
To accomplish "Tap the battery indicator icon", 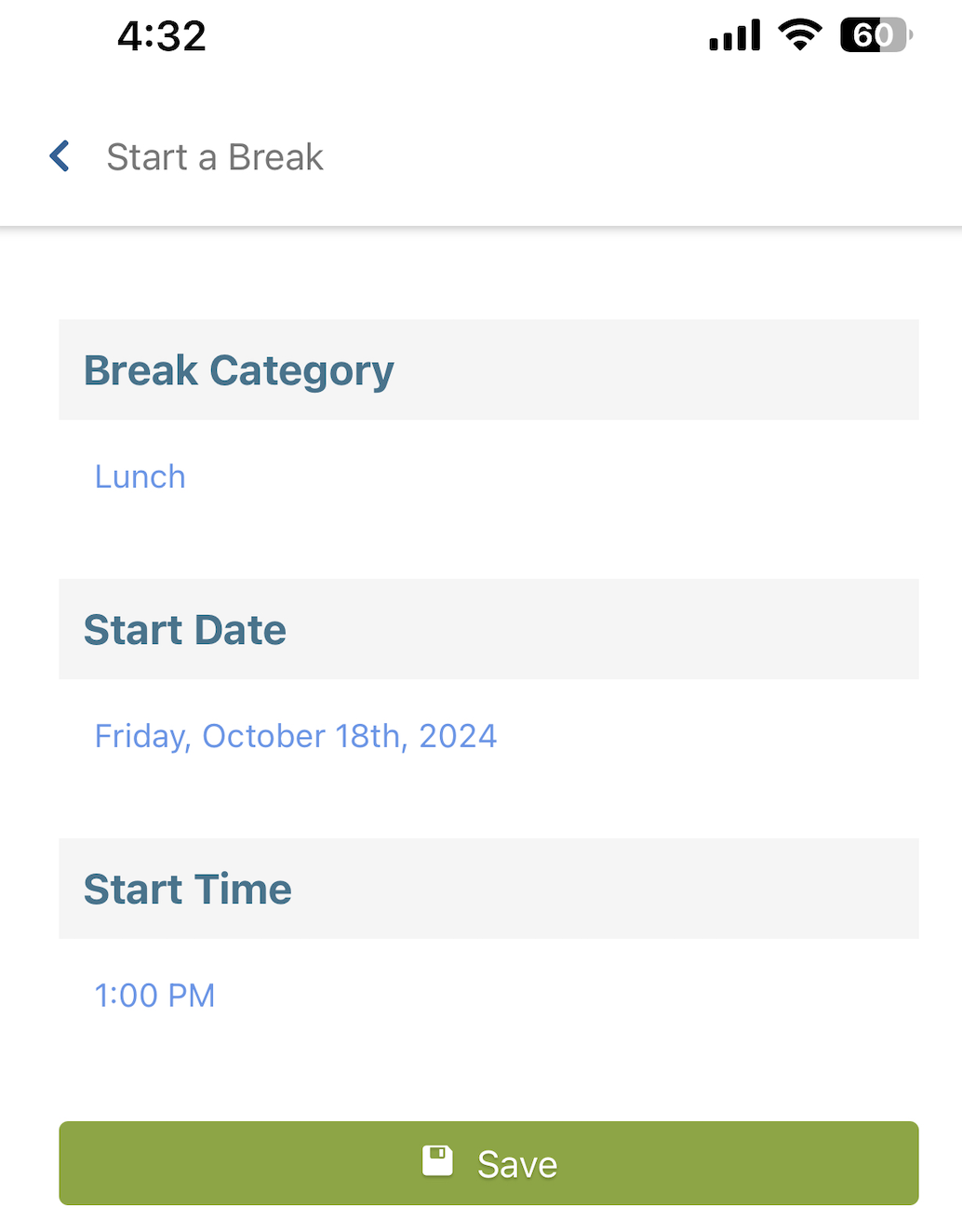I will [x=875, y=34].
